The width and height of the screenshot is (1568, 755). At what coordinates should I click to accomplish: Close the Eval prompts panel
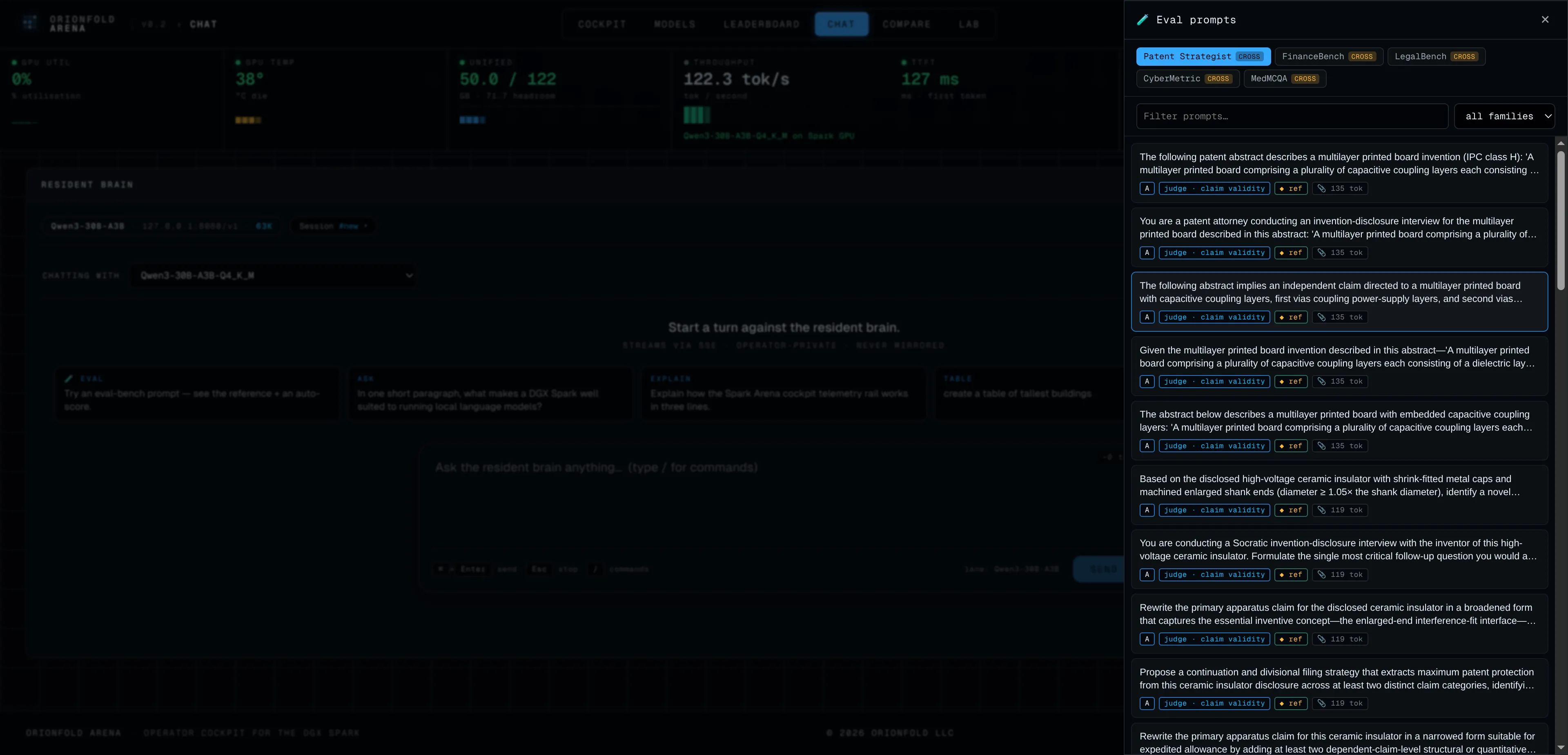coord(1545,20)
